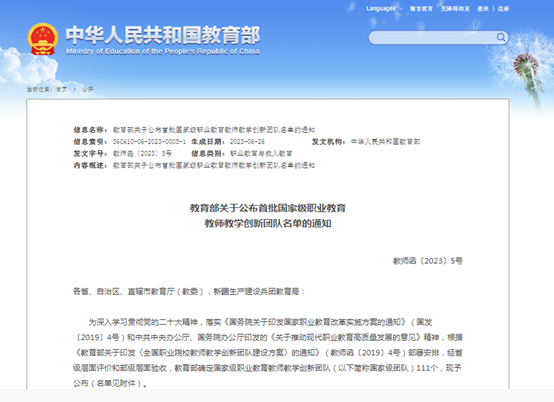
Task: Click the category value 职业教育与成人教育
Action: click(x=261, y=153)
